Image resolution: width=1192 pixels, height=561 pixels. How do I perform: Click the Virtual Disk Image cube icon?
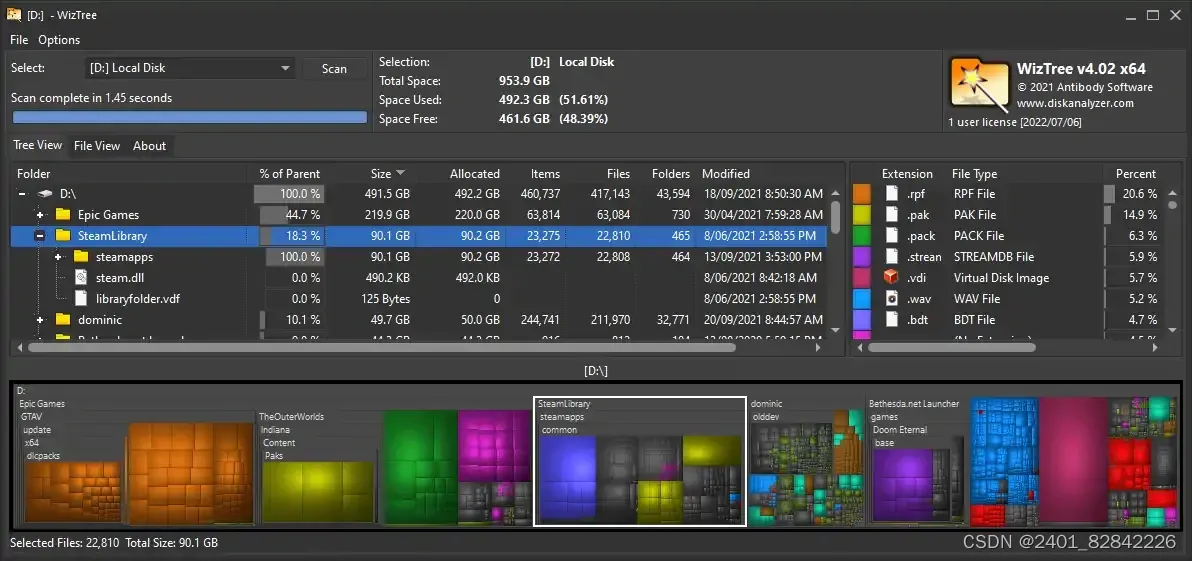click(892, 277)
